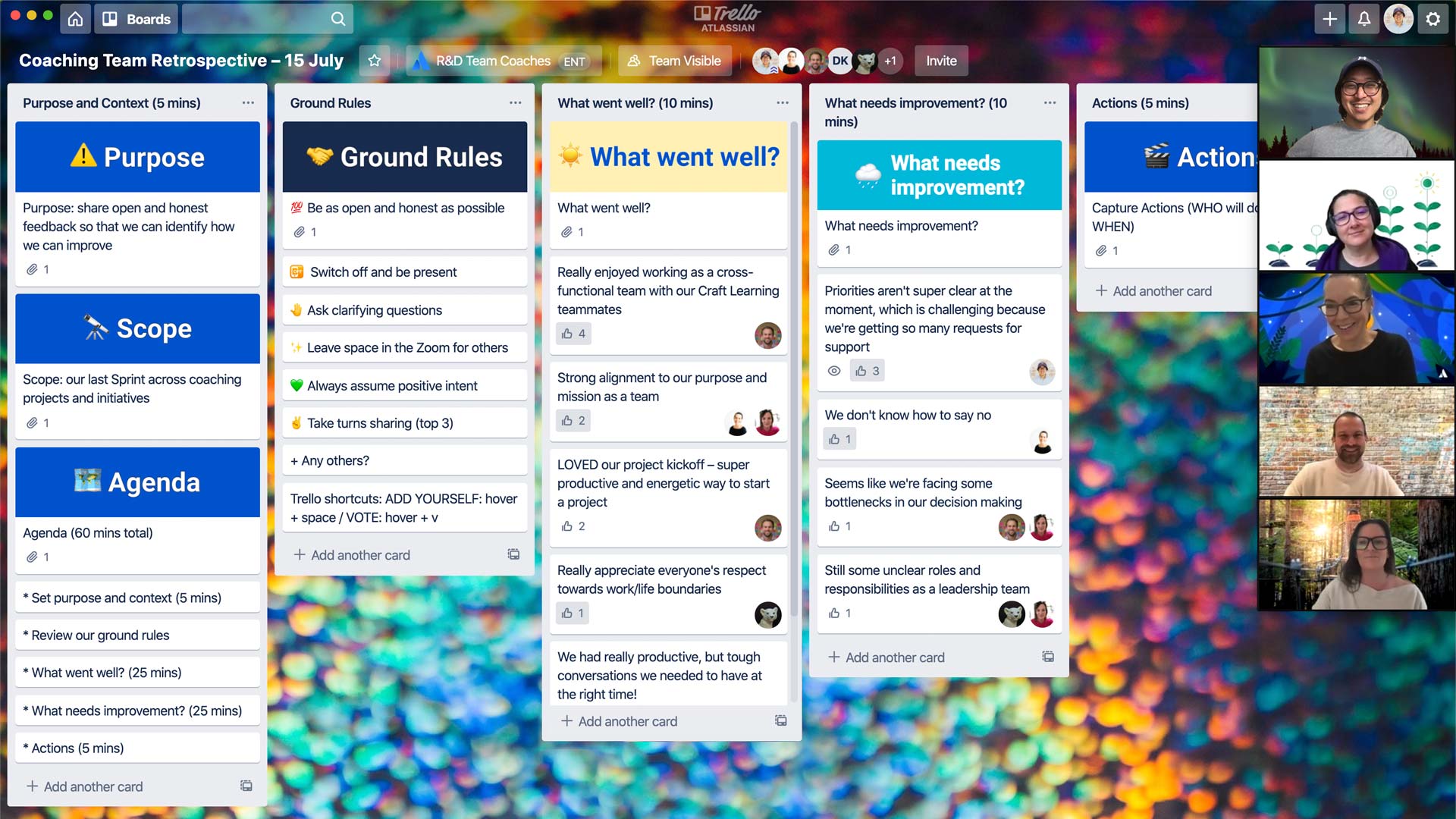1456x819 pixels.
Task: Click the Boards icon in top bar
Action: 111,19
